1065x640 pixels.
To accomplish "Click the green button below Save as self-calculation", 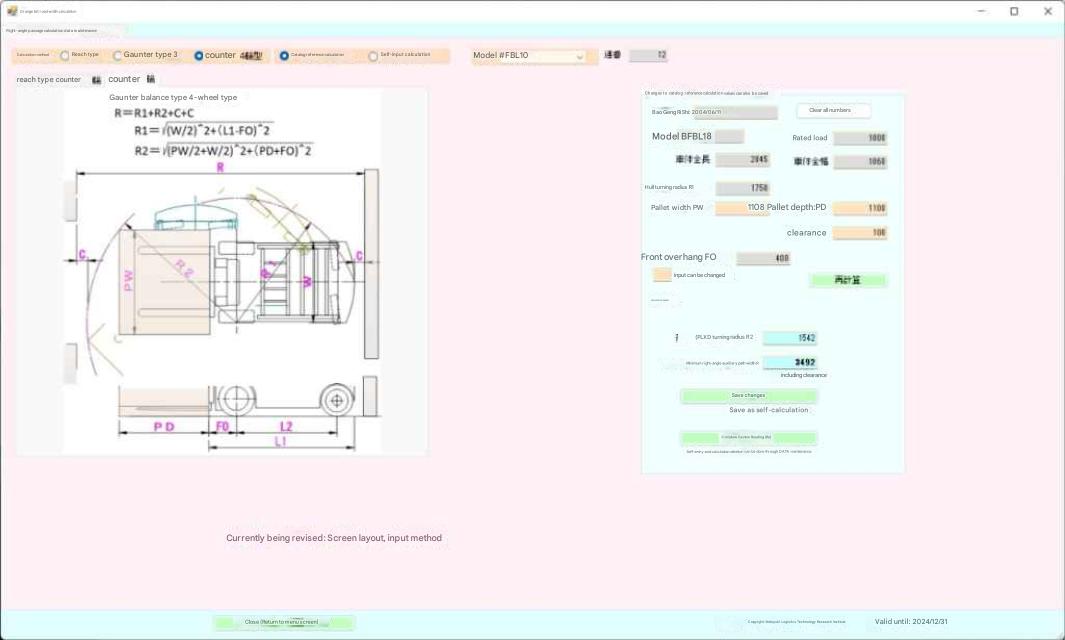I will click(748, 438).
